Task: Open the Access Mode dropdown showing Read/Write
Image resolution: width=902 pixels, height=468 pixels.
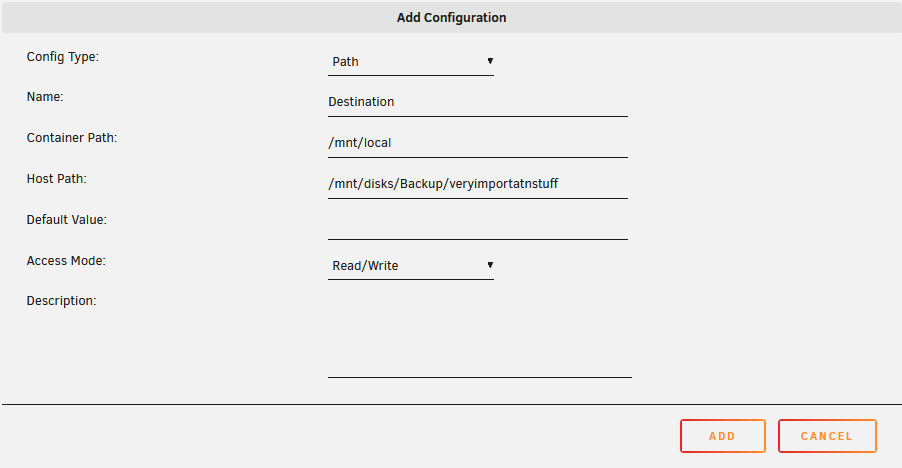Action: pyautogui.click(x=411, y=266)
